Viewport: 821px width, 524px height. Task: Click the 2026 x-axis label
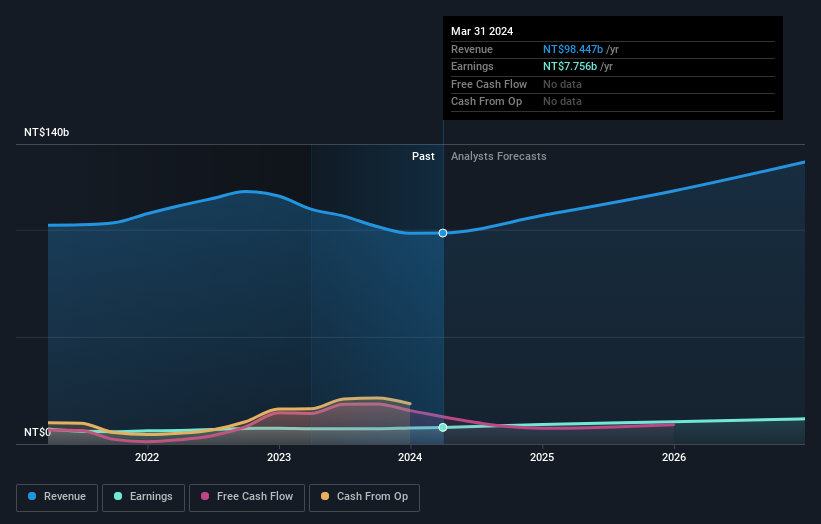674,458
